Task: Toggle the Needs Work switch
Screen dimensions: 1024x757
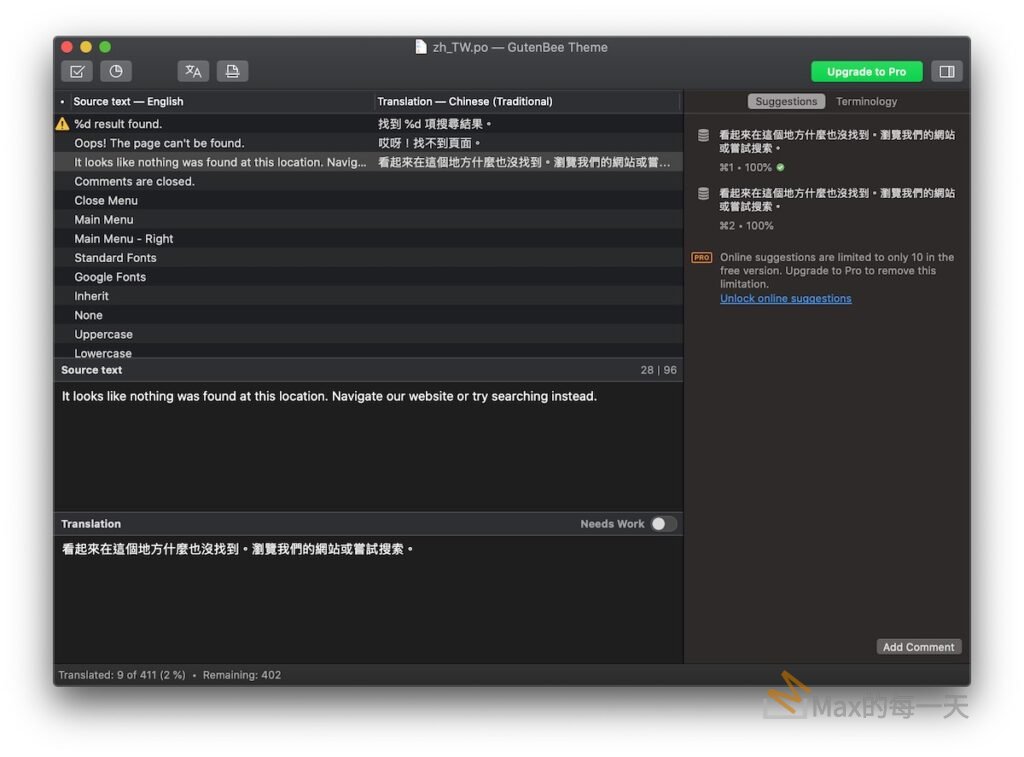Action: [x=663, y=524]
